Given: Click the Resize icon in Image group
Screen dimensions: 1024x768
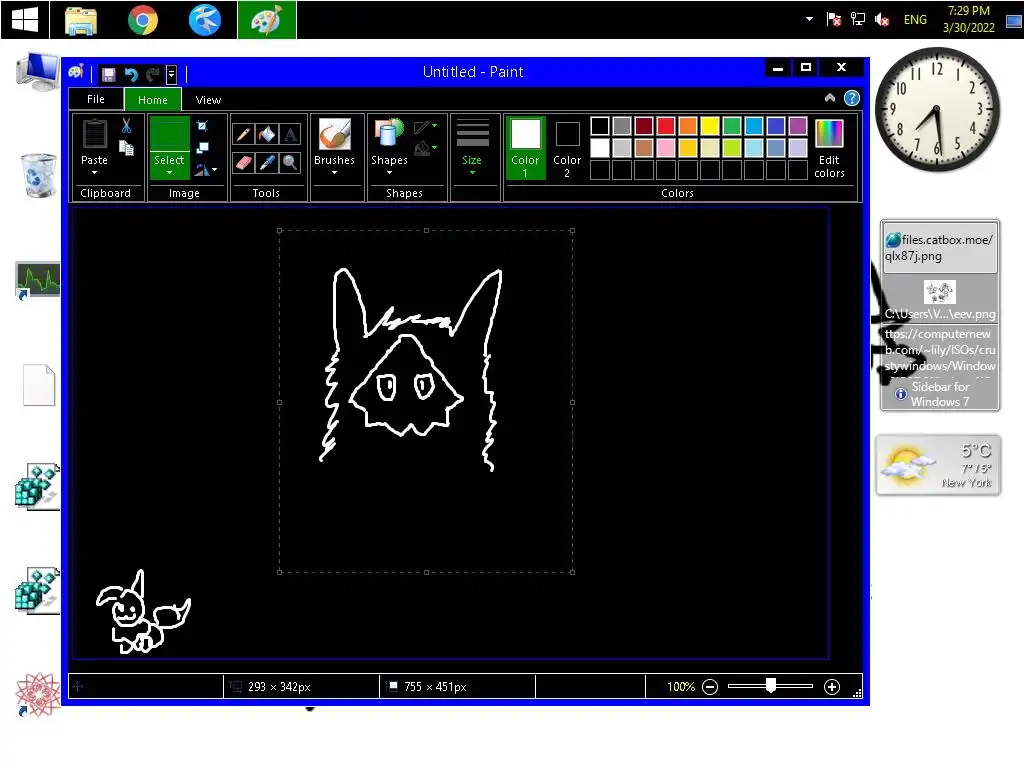Looking at the screenshot, I should tap(202, 148).
